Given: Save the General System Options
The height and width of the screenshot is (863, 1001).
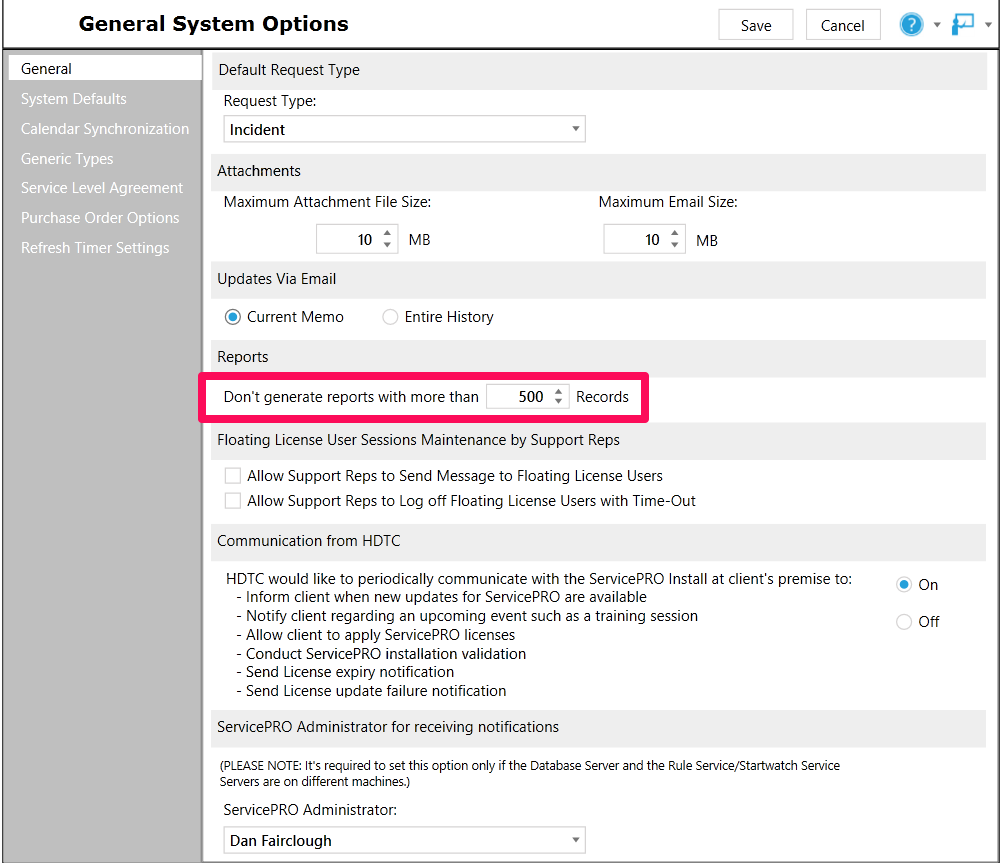Looking at the screenshot, I should click(x=756, y=25).
